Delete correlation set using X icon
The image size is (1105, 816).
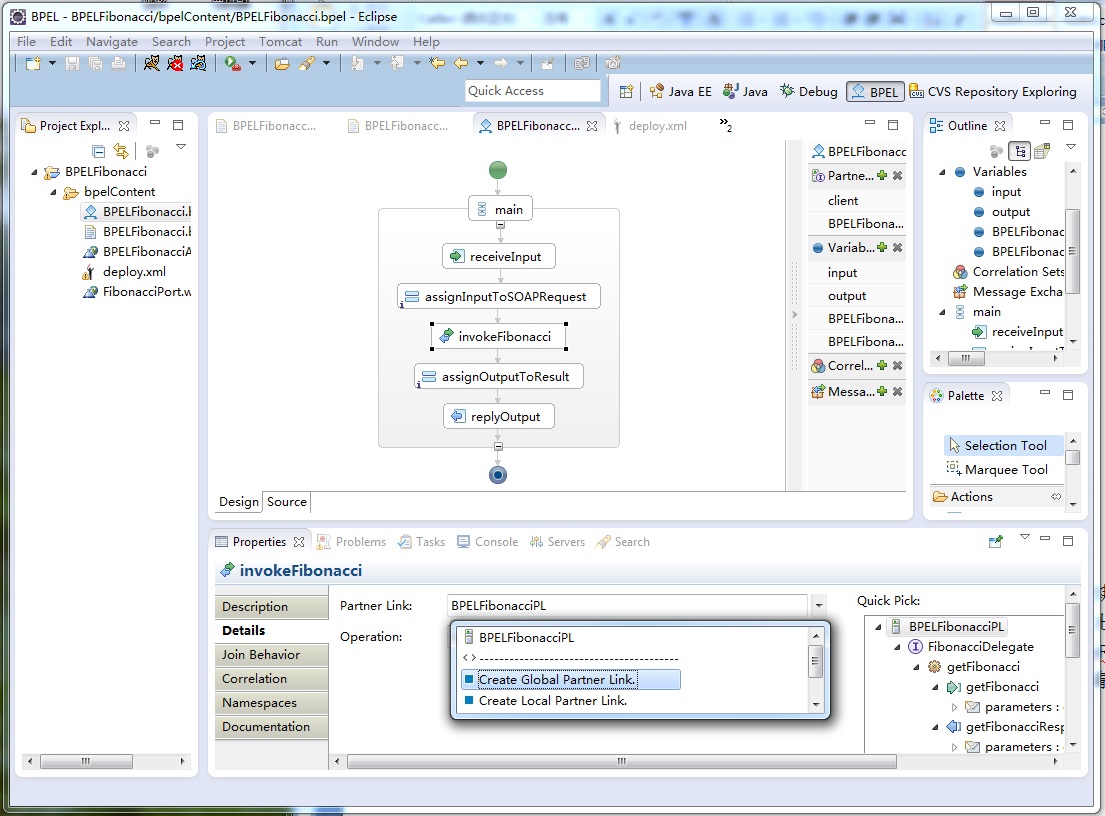point(897,366)
